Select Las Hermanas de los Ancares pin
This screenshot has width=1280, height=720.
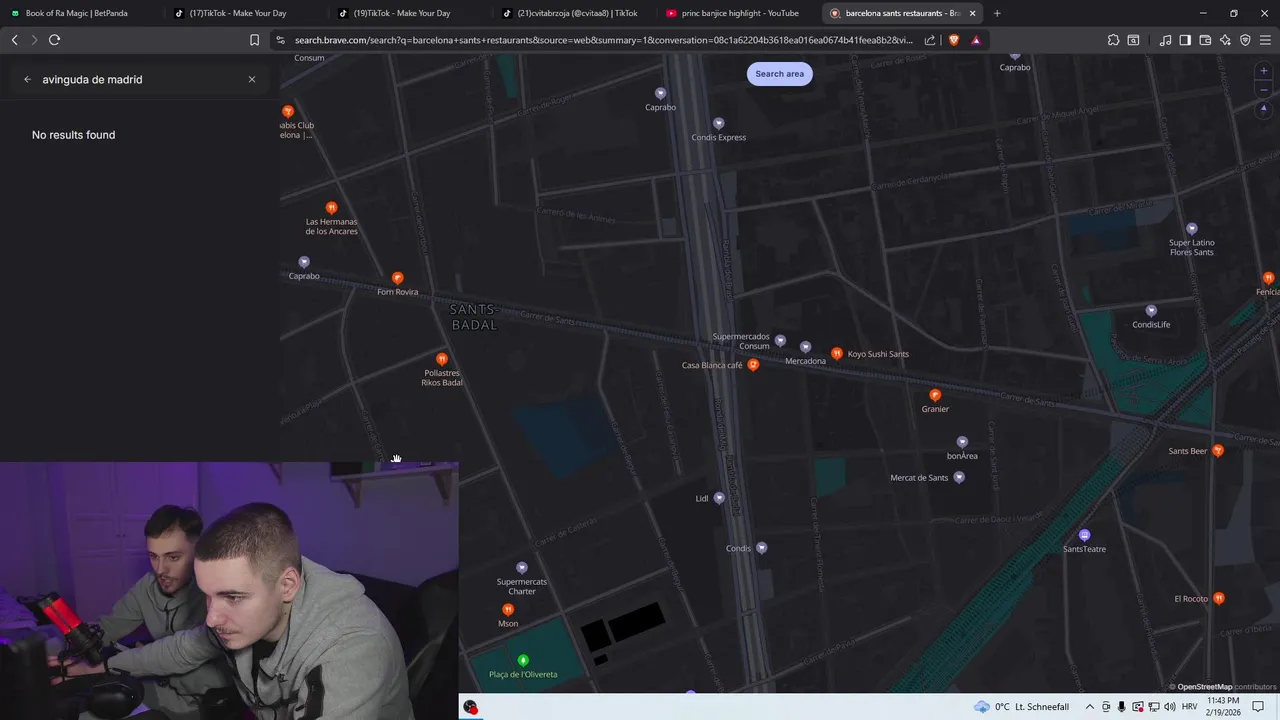tap(332, 208)
